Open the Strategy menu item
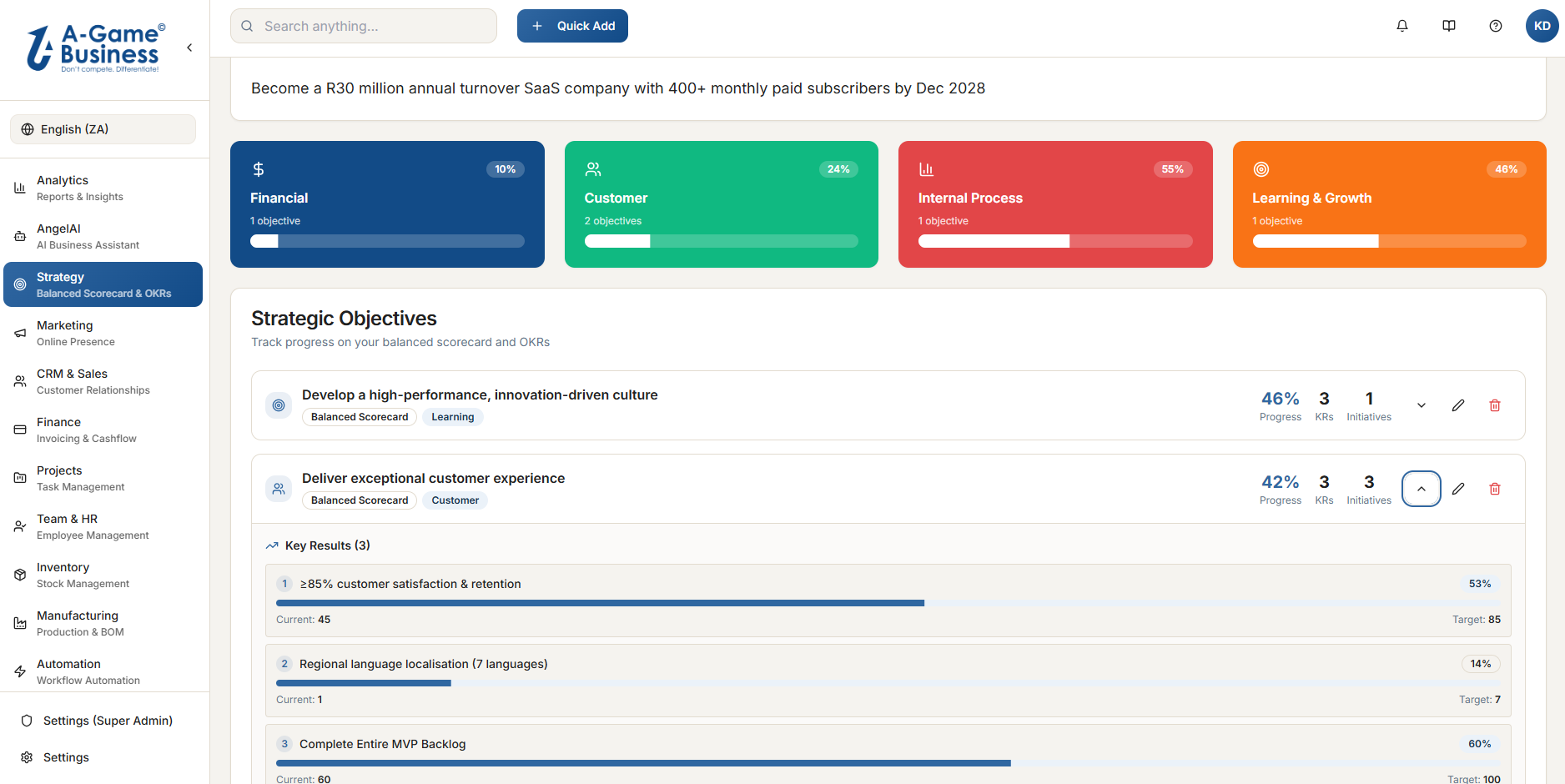1565x784 pixels. (103, 284)
